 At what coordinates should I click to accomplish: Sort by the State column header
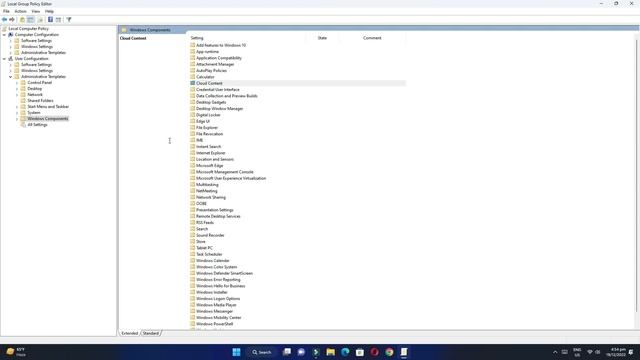pyautogui.click(x=322, y=38)
